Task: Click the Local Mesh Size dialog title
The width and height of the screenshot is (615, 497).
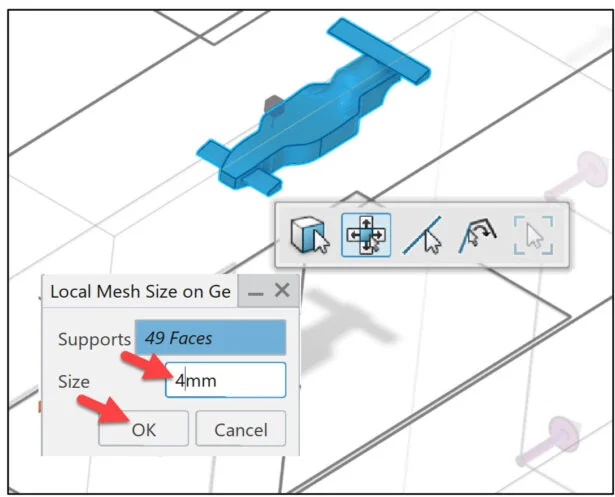Action: (140, 291)
